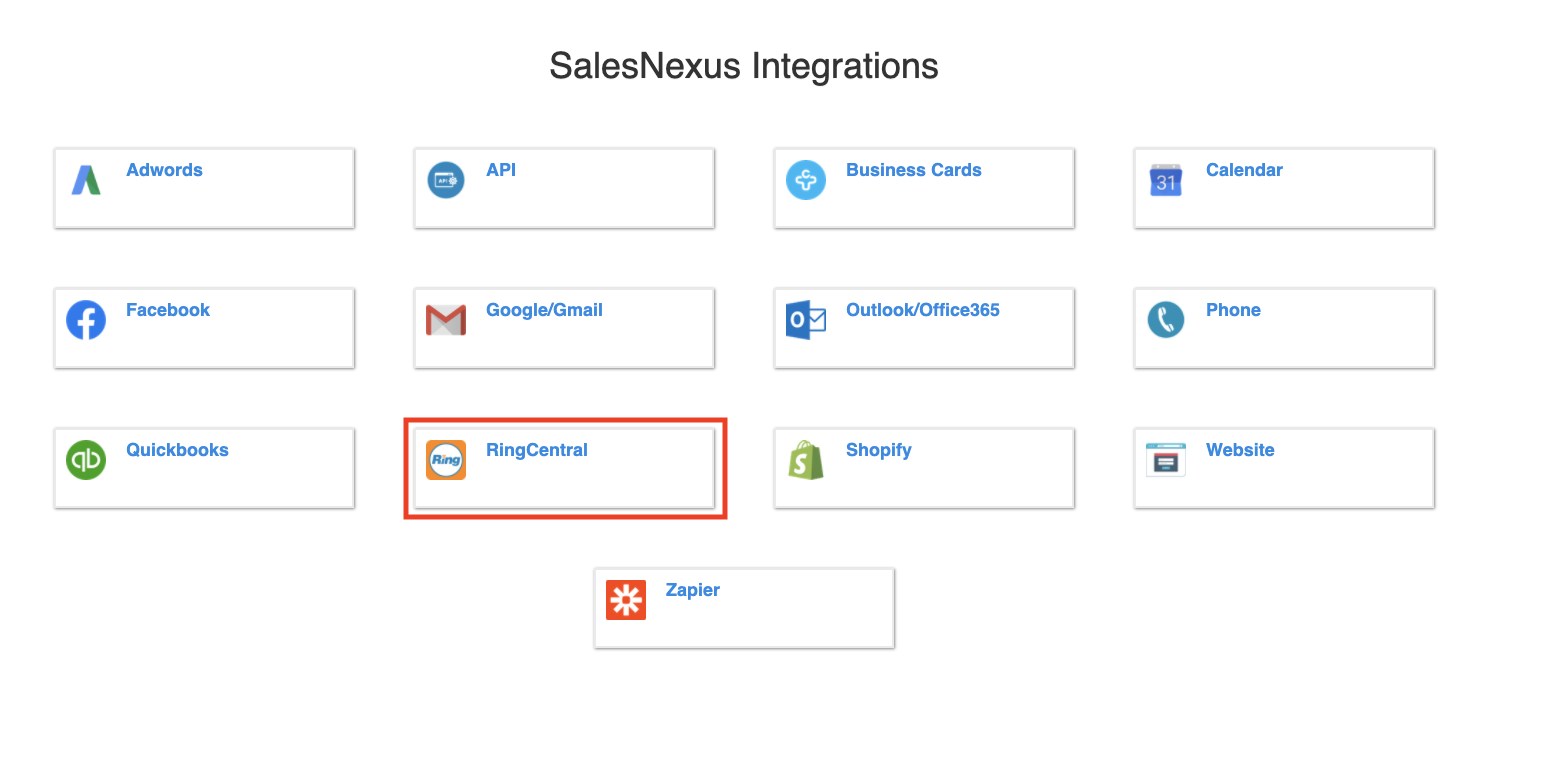Go to the Zapier integration link
This screenshot has width=1548, height=770.
coord(692,590)
